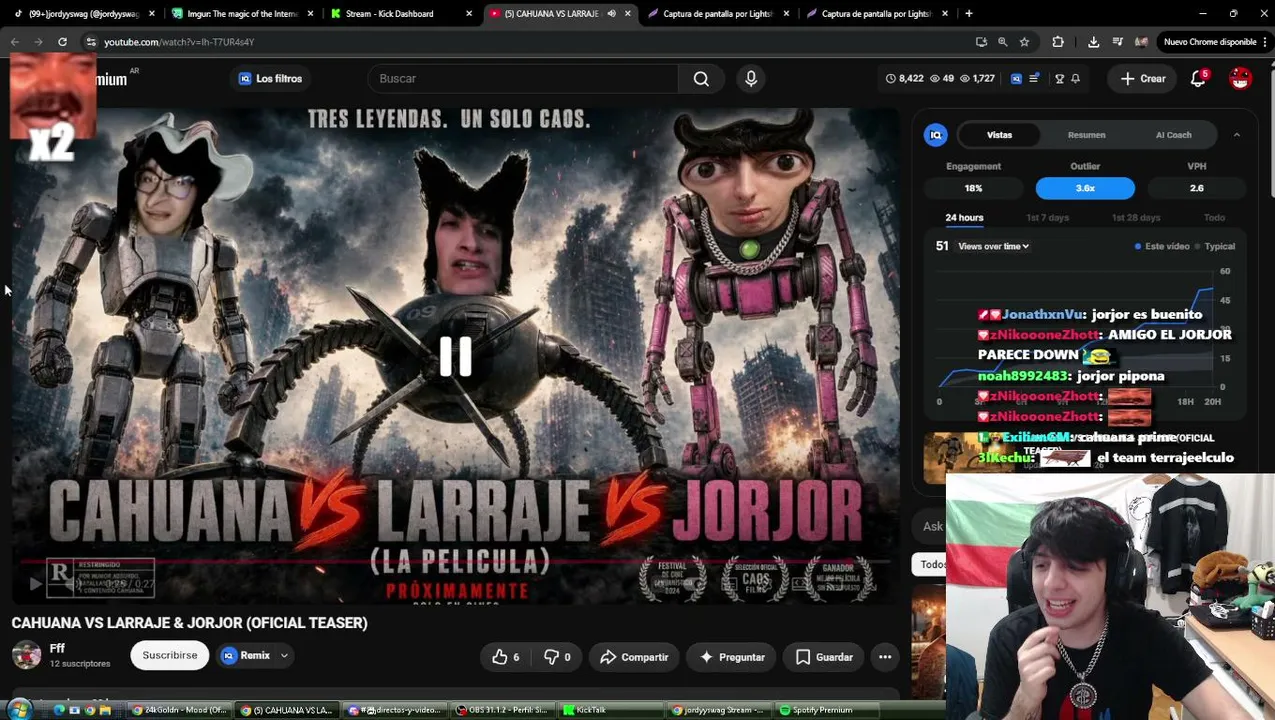Image resolution: width=1275 pixels, height=720 pixels.
Task: Click the vidIQ trophy icon in header
Action: (x=1059, y=78)
